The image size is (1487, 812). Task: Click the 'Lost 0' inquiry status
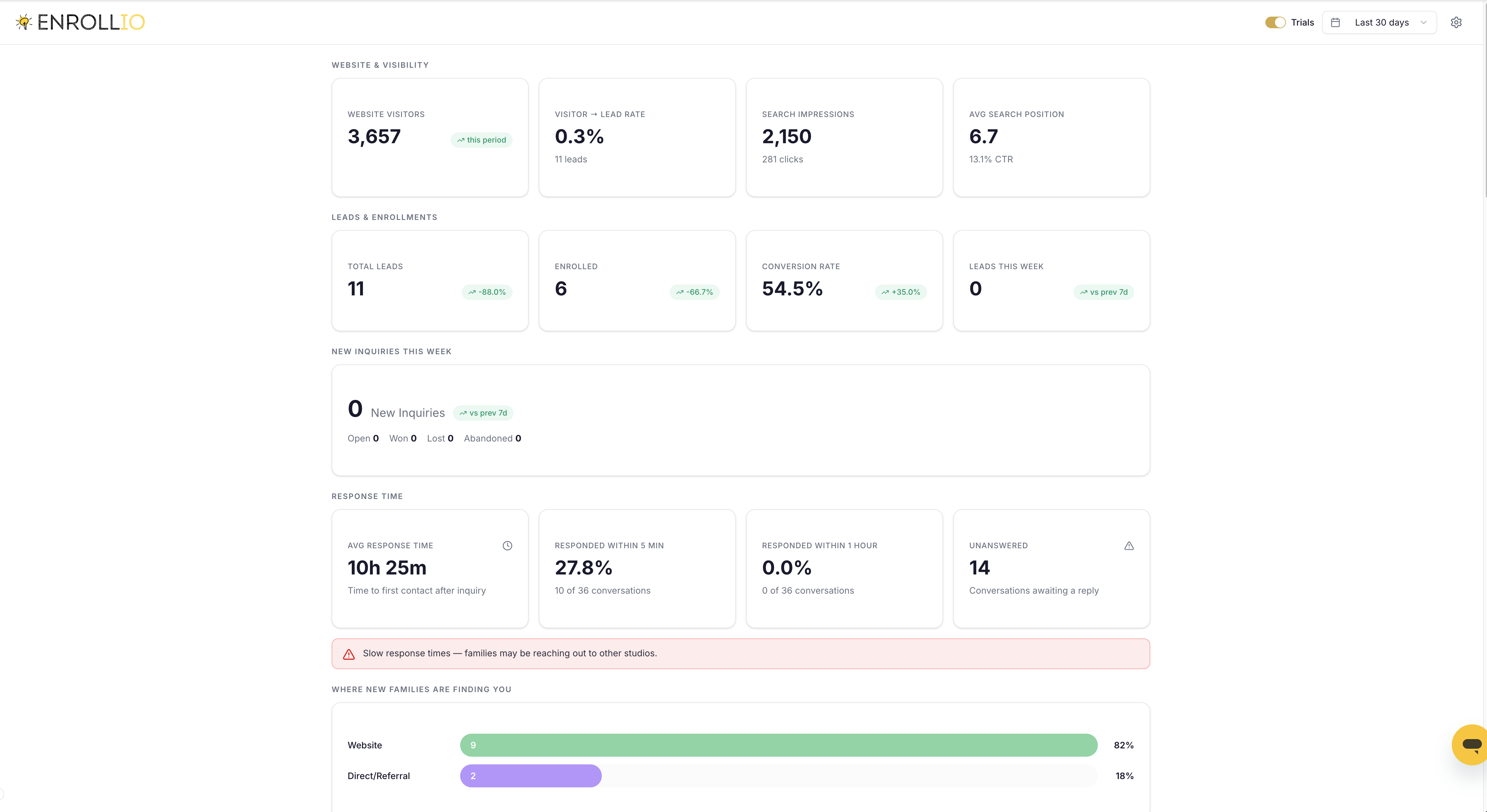440,439
